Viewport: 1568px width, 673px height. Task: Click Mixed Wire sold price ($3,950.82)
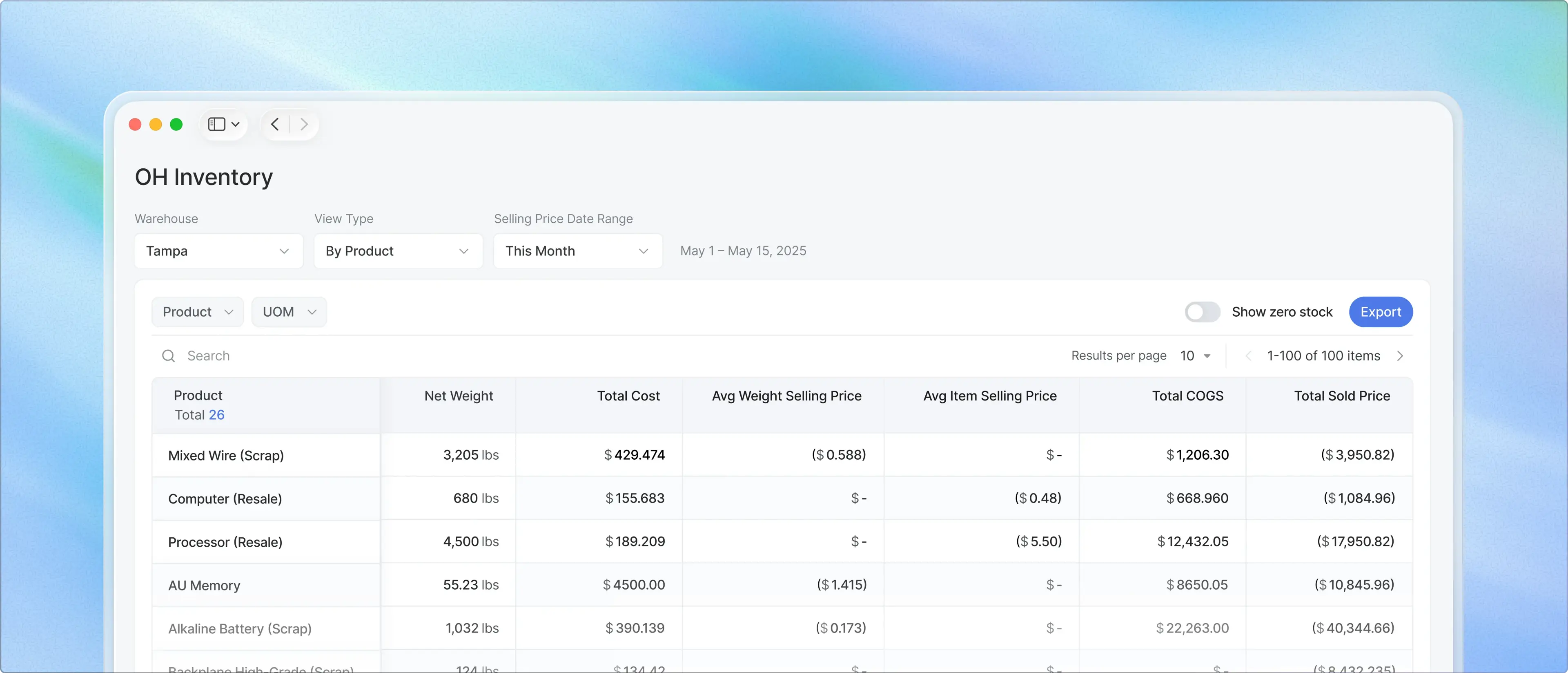(1357, 455)
